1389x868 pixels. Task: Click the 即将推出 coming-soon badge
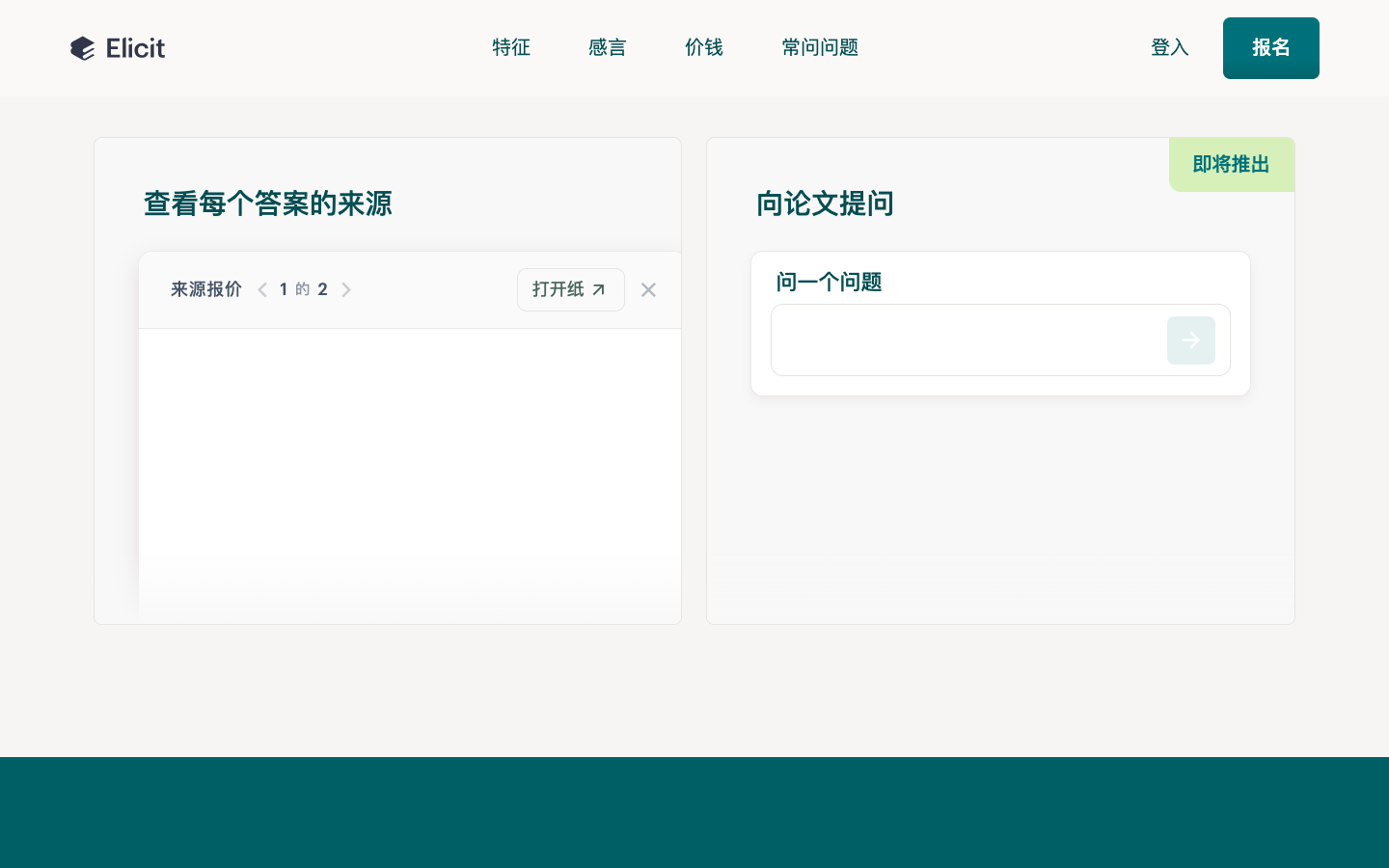pos(1231,164)
